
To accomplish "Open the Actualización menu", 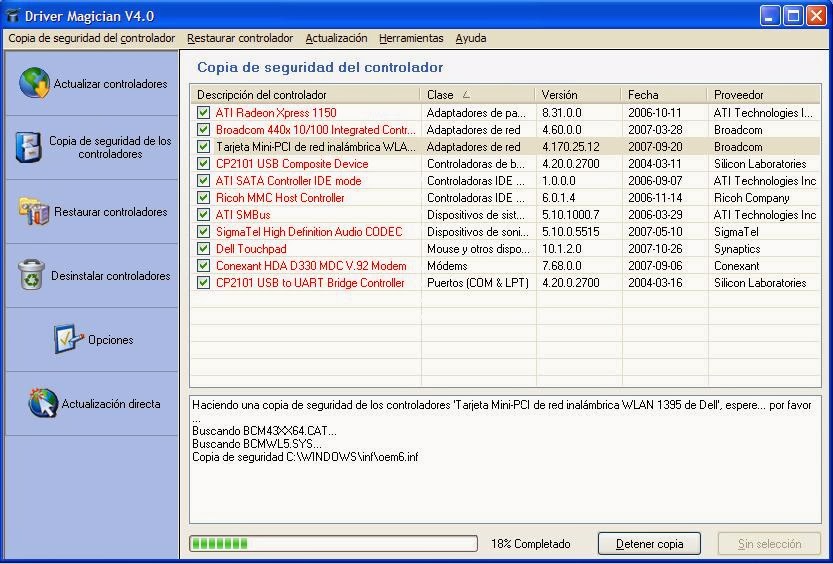I will click(336, 38).
